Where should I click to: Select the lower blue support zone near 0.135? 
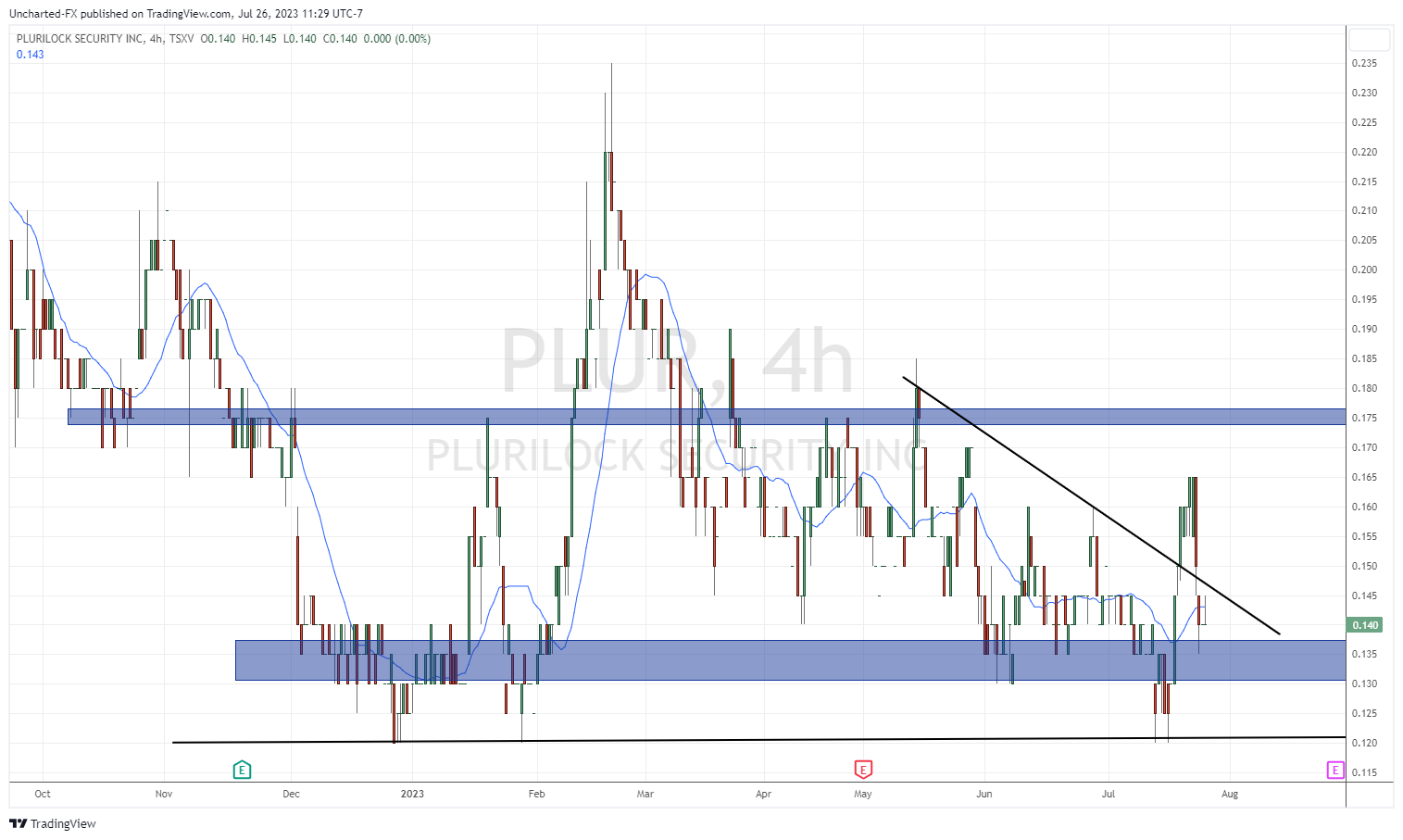790,660
